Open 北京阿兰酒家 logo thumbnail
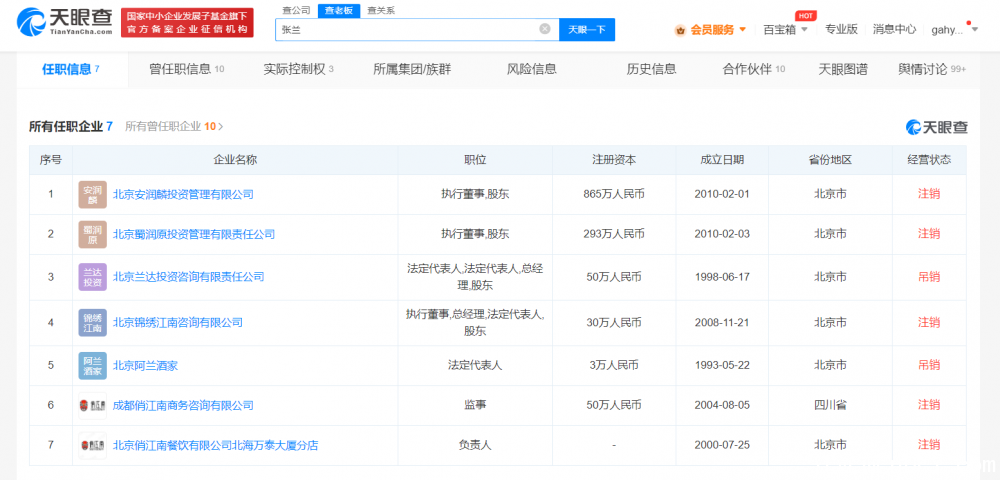The height and width of the screenshot is (480, 1000). pos(92,365)
